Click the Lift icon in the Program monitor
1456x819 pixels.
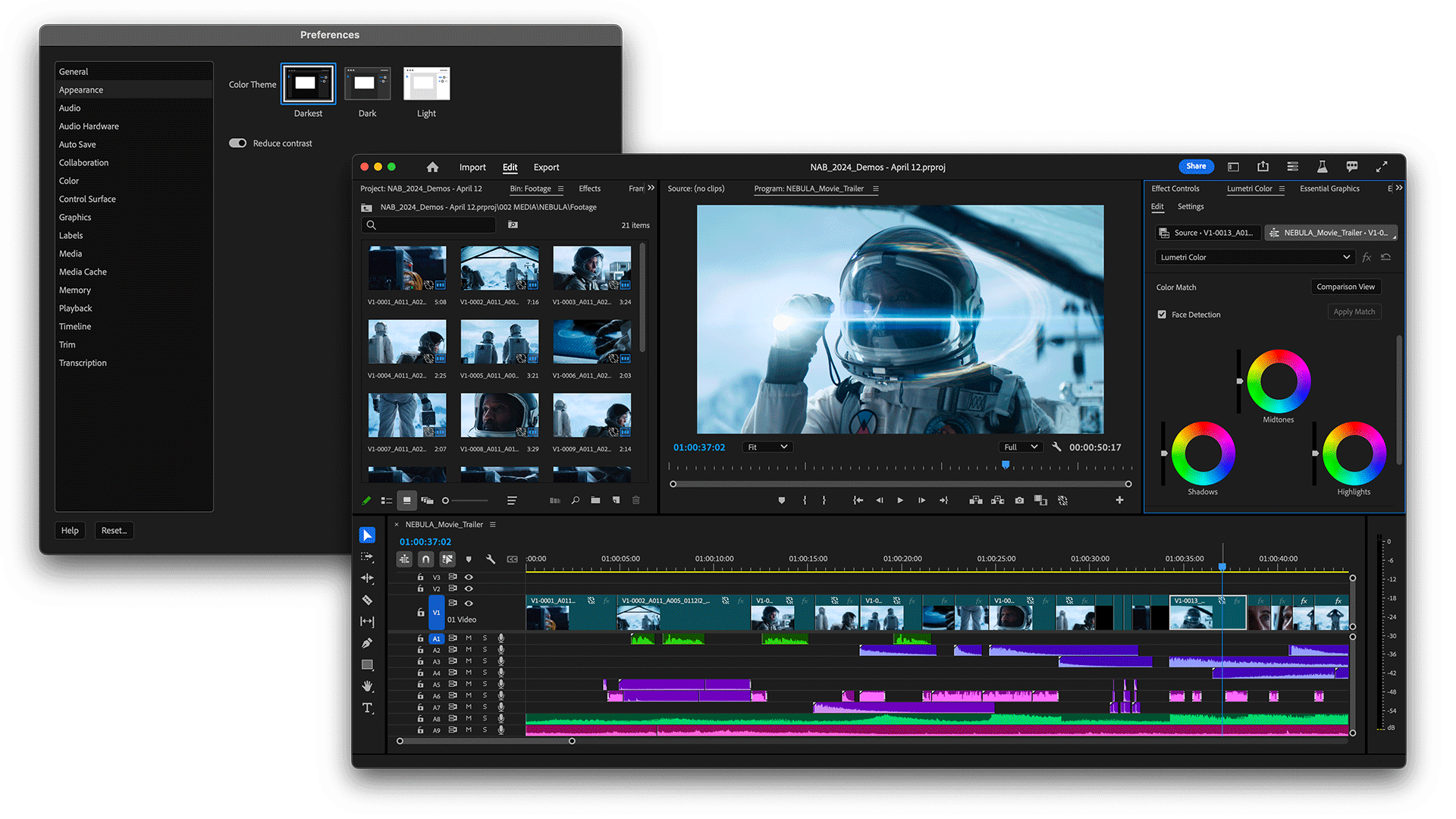click(976, 500)
